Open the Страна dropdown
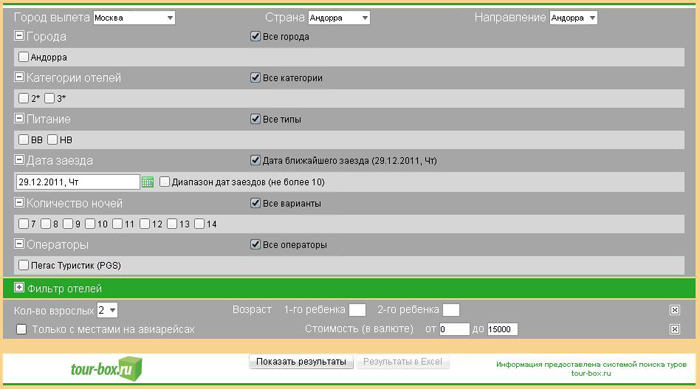 339,18
